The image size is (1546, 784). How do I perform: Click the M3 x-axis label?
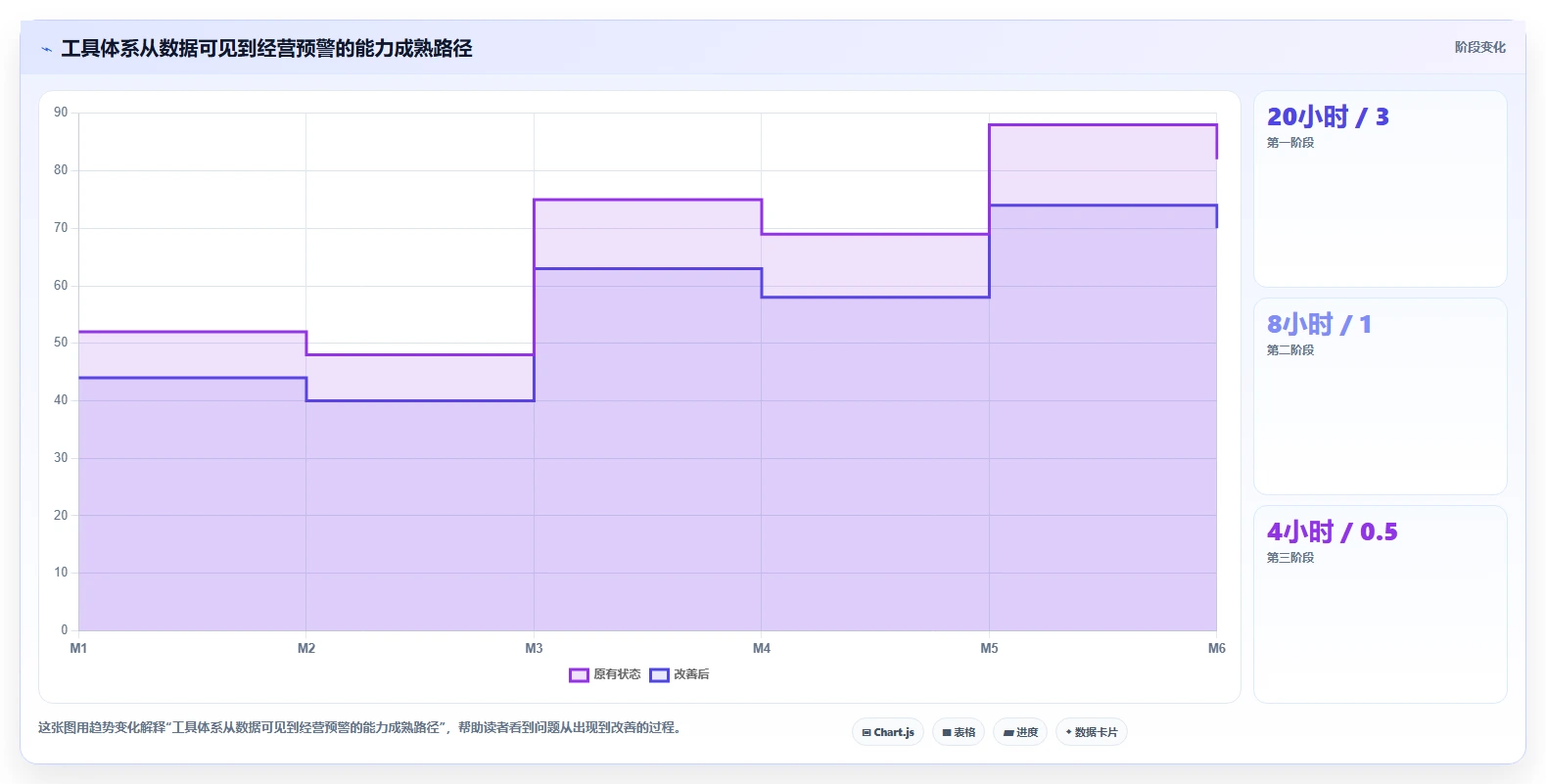coord(534,648)
